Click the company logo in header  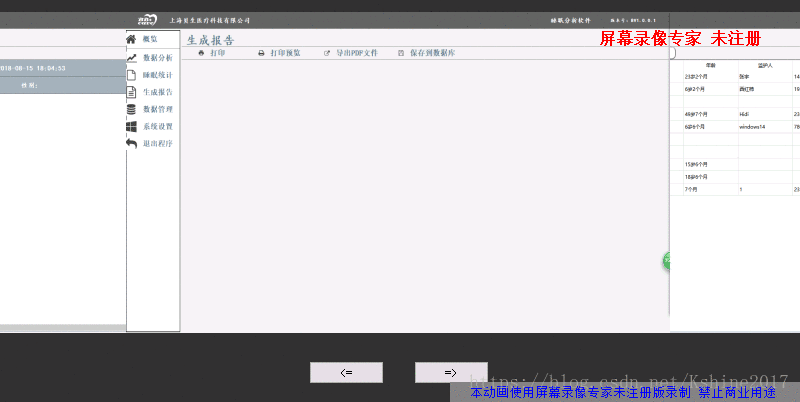point(147,20)
